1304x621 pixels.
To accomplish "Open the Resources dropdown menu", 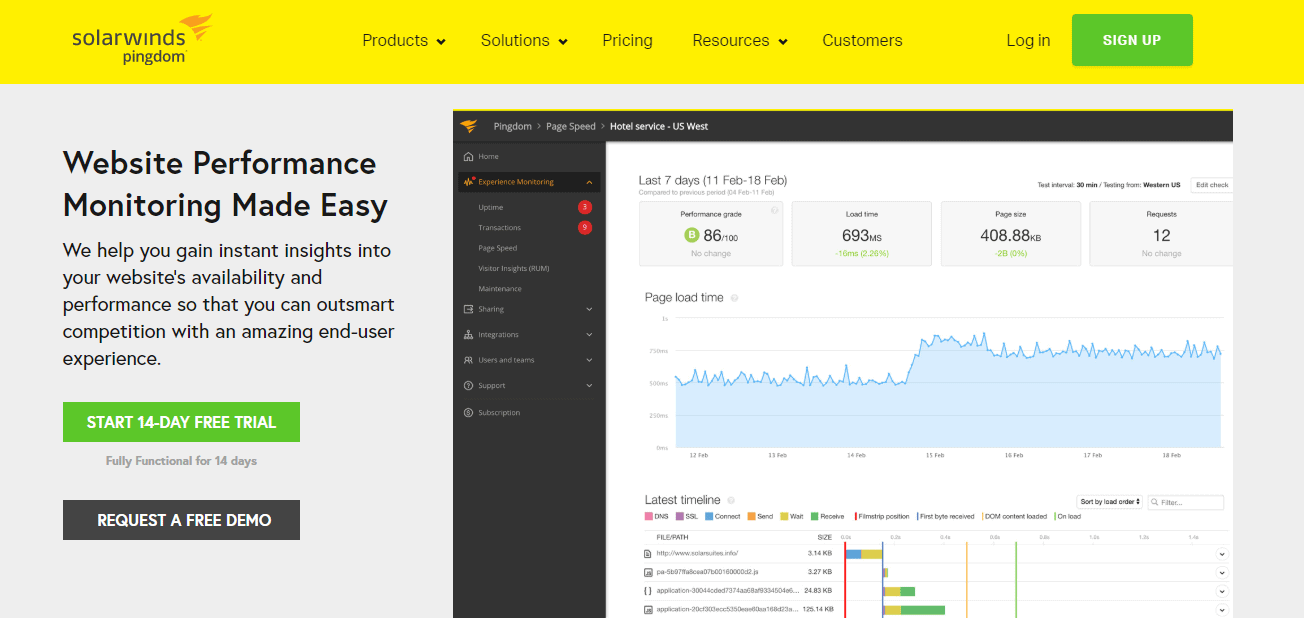I will [740, 41].
